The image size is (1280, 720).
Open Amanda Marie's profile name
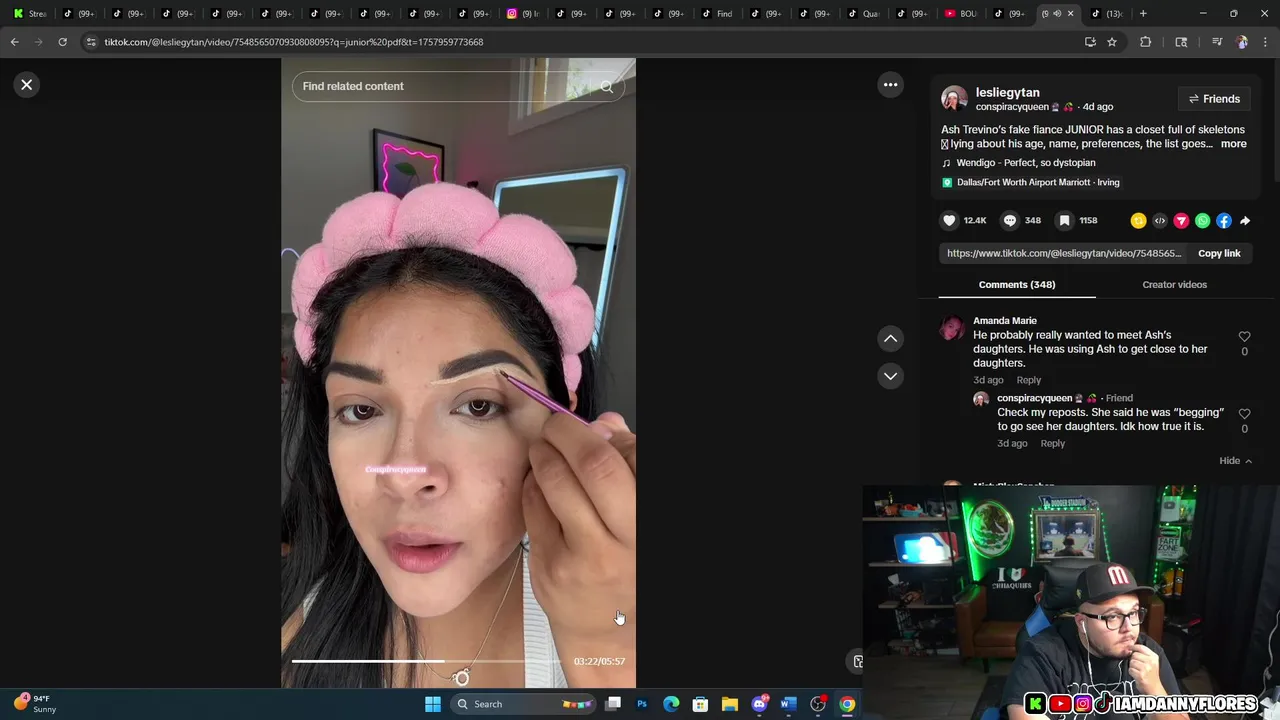(1005, 321)
